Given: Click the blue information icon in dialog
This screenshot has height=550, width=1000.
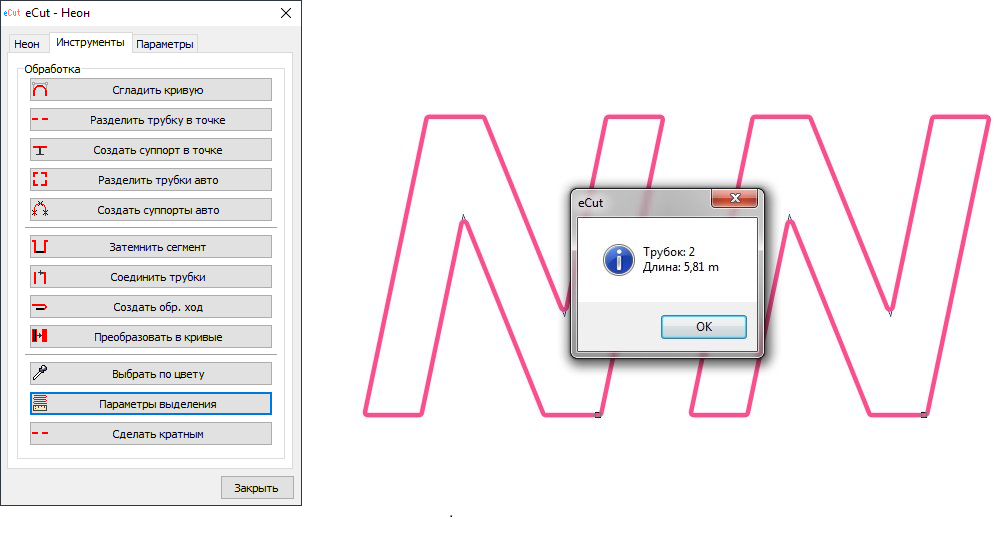Looking at the screenshot, I should [618, 259].
